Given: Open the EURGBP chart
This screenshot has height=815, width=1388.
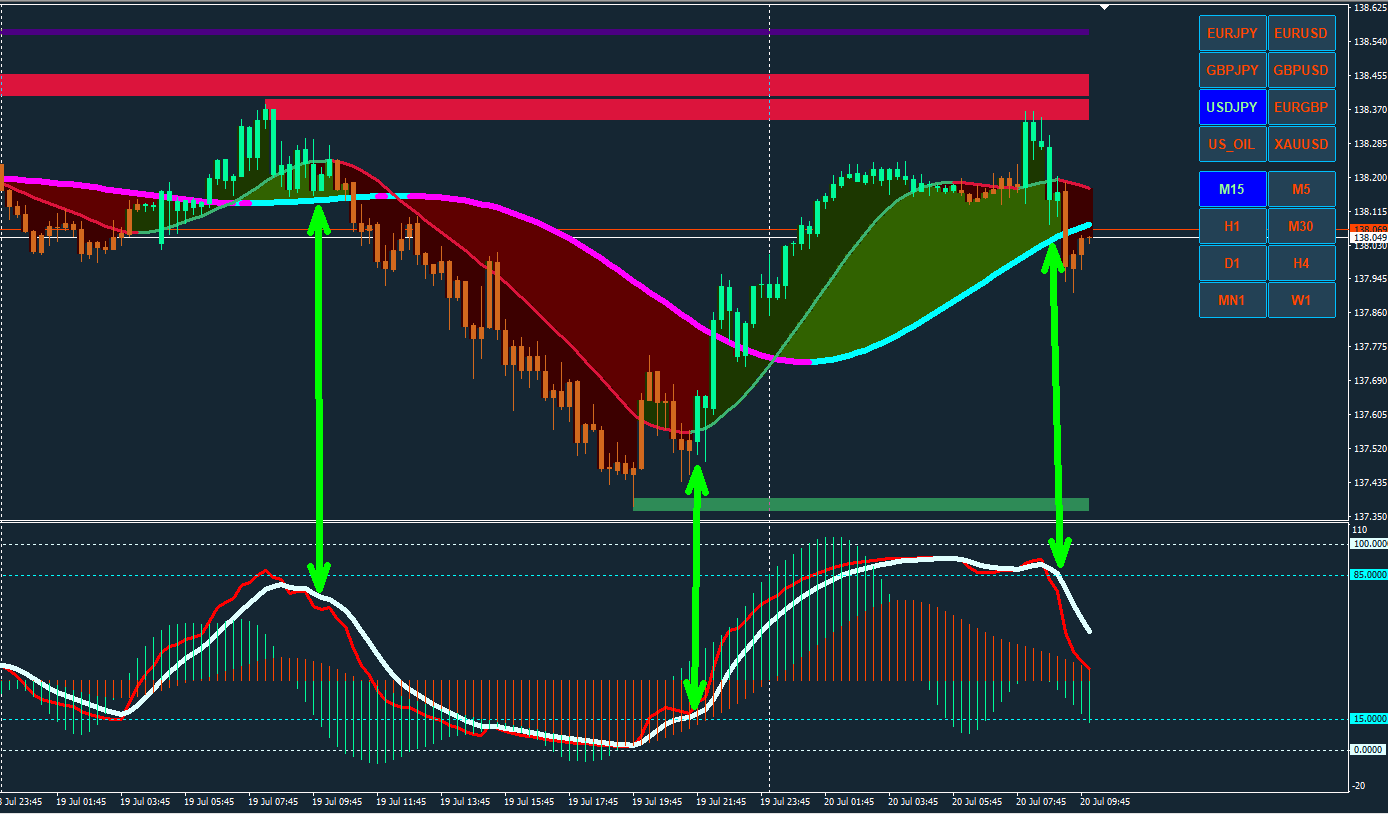Looking at the screenshot, I should 1301,107.
